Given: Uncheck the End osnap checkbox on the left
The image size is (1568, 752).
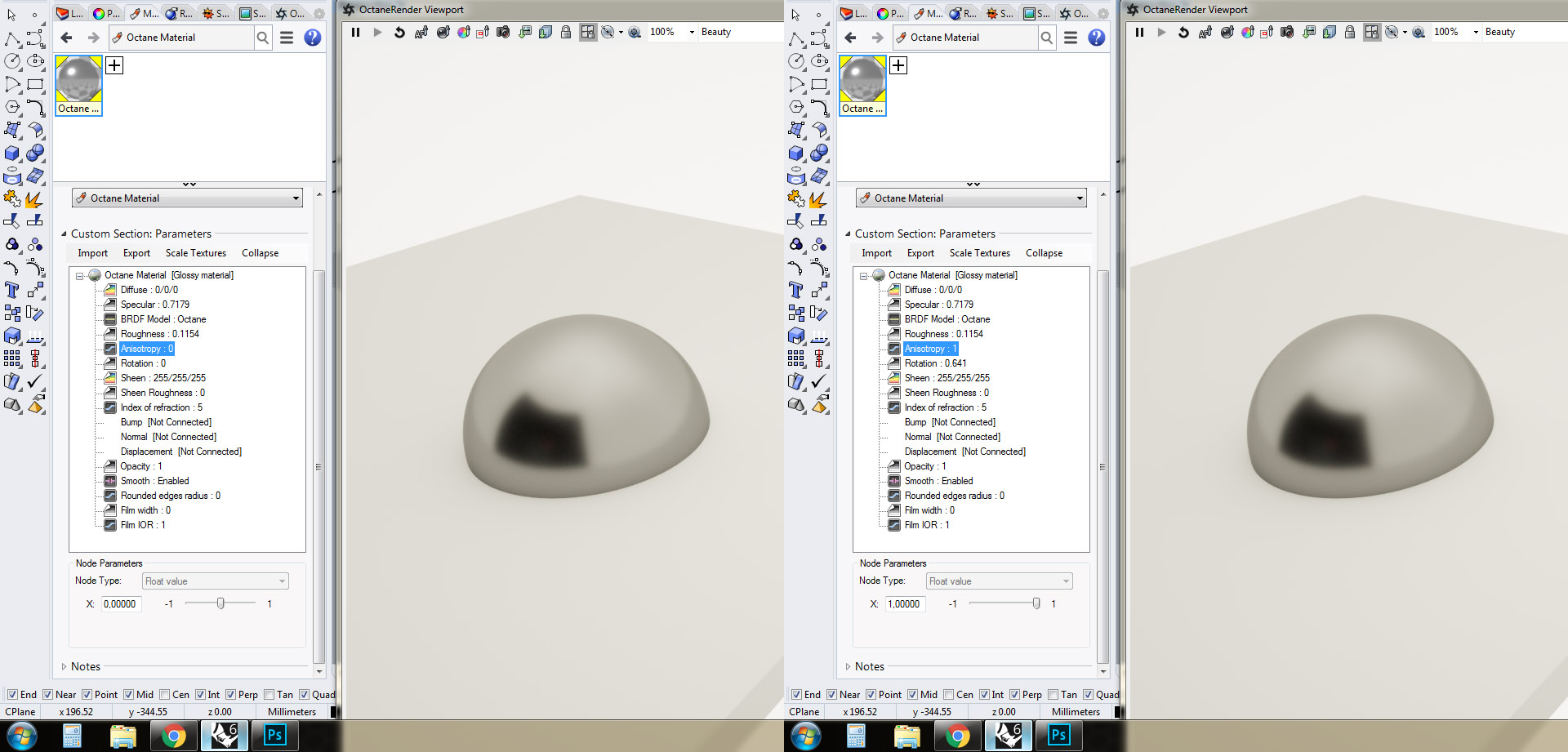Looking at the screenshot, I should [x=12, y=695].
